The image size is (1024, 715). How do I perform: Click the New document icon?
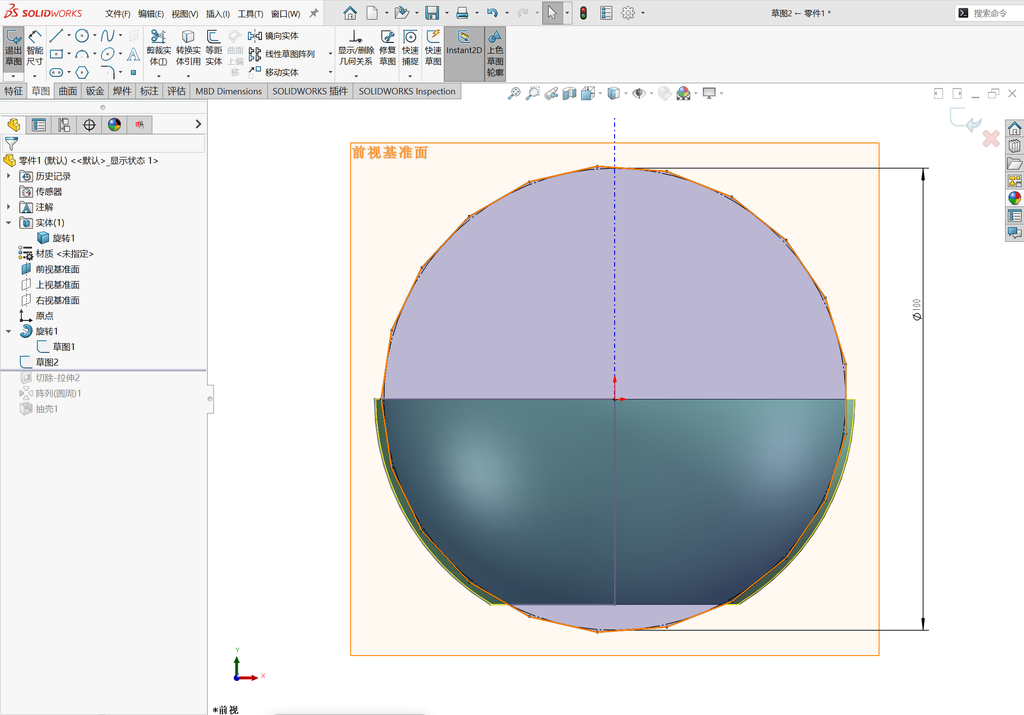(372, 12)
